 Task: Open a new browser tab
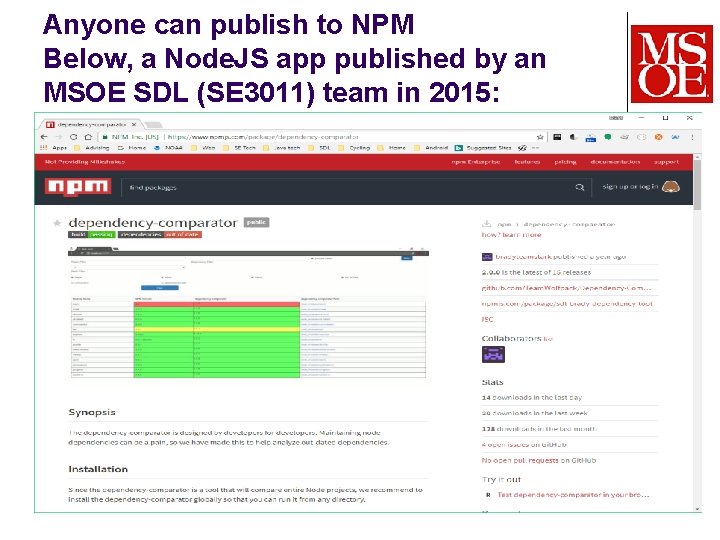coord(153,124)
